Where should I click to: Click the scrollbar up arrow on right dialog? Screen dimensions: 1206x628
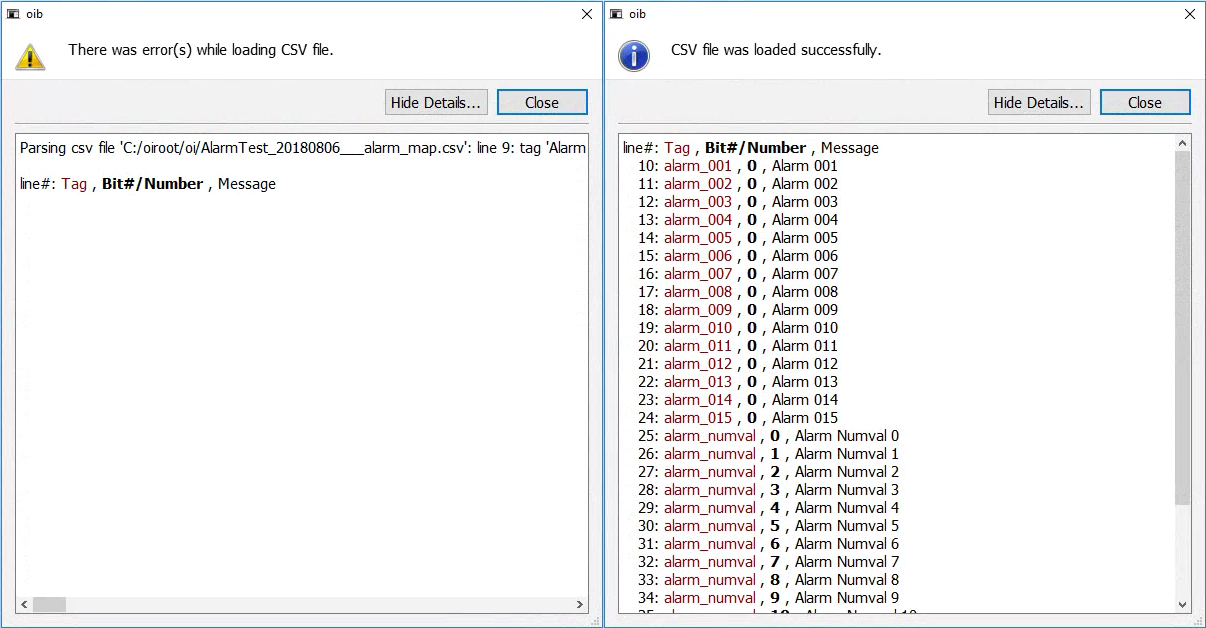[x=1181, y=141]
